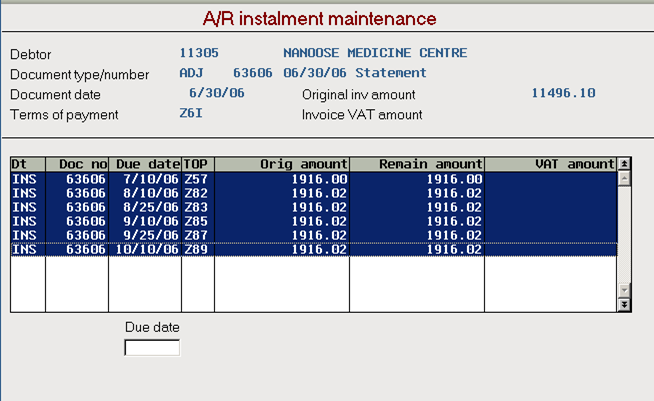Click debtor name NANOOSE MEDICINE CENTRE

pyautogui.click(x=375, y=53)
